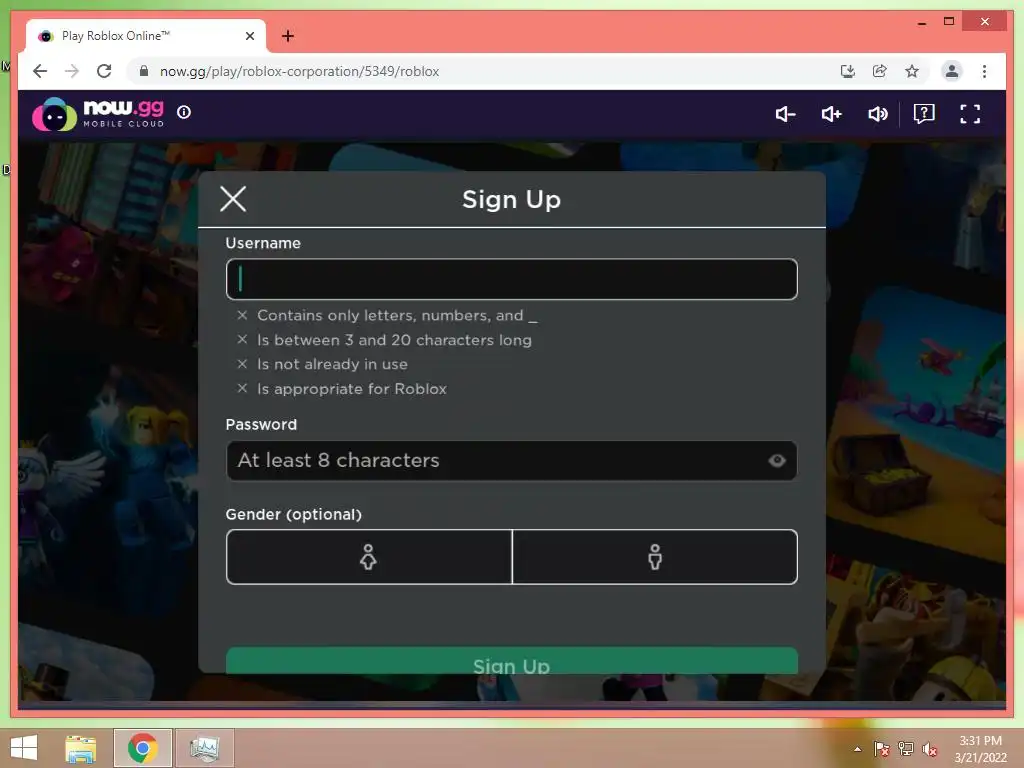
Task: Select the male gender option
Action: coord(655,557)
